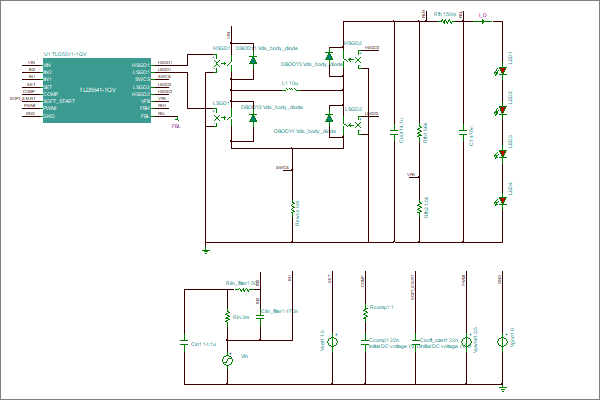600x400 pixels.
Task: Click the FBH pin label on chip
Action: pos(145,108)
